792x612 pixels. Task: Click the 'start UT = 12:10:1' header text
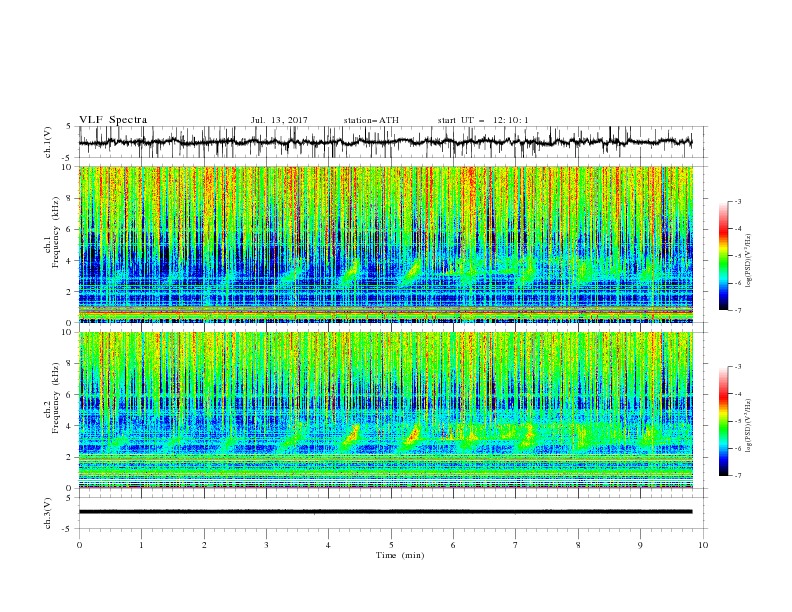click(x=483, y=120)
